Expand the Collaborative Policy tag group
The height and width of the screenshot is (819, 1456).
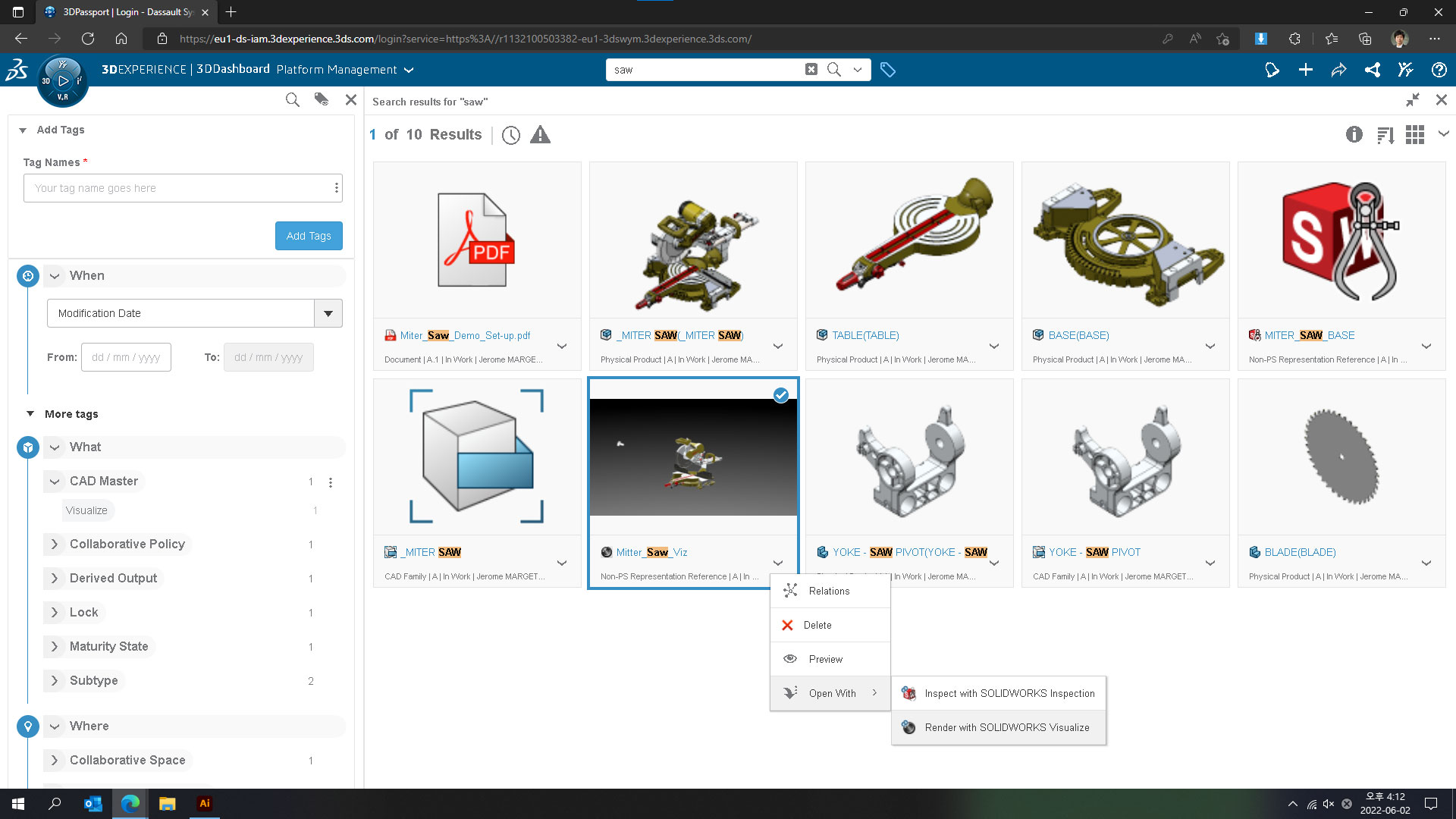tap(55, 544)
